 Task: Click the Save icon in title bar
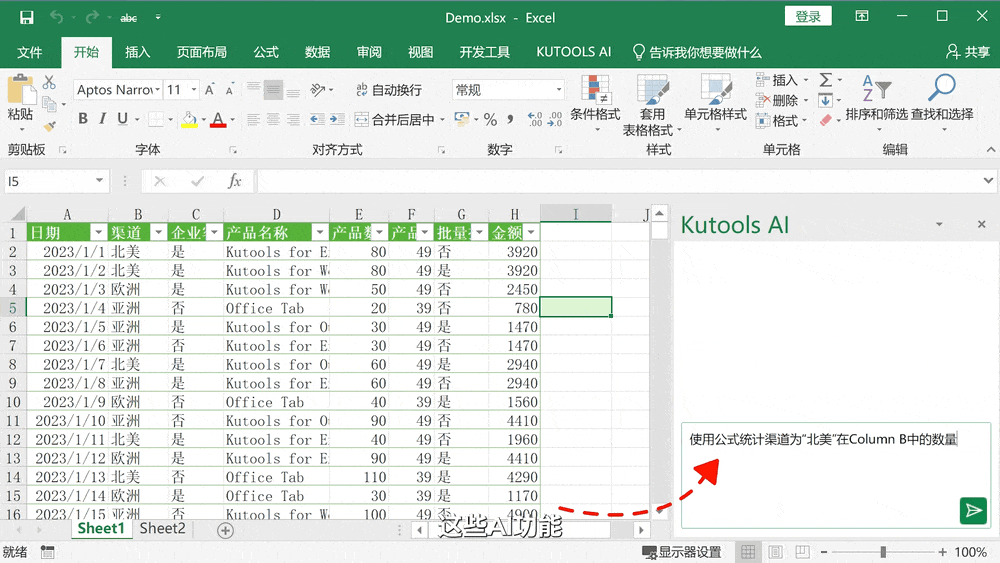pos(26,17)
